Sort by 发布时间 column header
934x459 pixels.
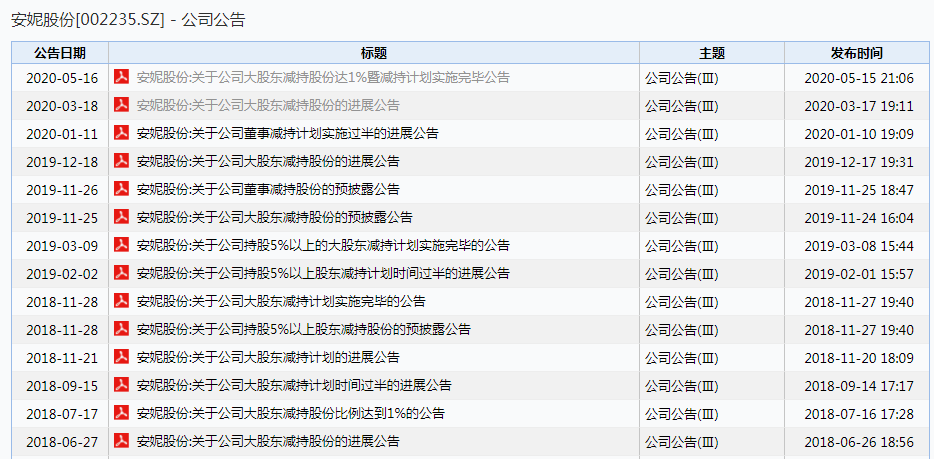click(857, 53)
